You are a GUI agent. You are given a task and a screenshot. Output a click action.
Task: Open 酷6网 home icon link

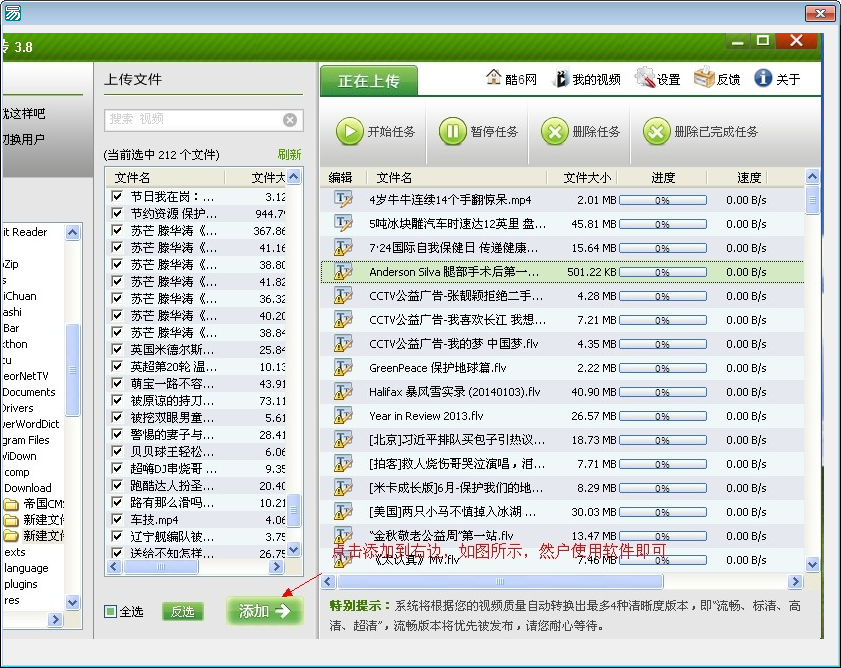click(x=494, y=78)
